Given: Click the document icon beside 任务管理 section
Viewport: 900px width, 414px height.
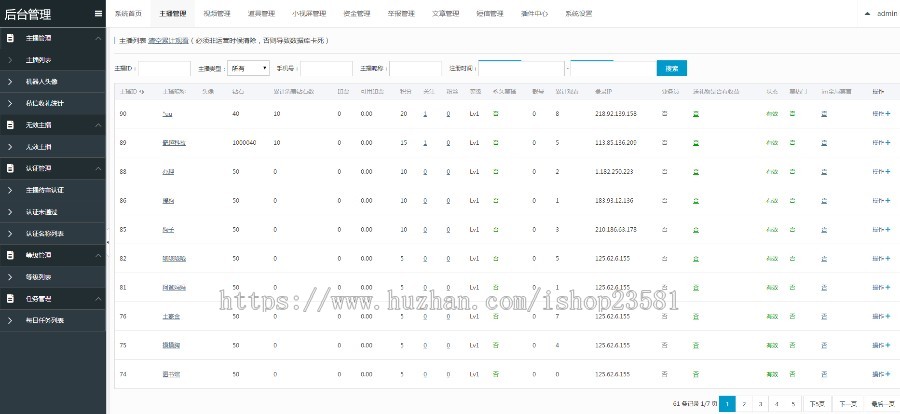Looking at the screenshot, I should (x=10, y=299).
